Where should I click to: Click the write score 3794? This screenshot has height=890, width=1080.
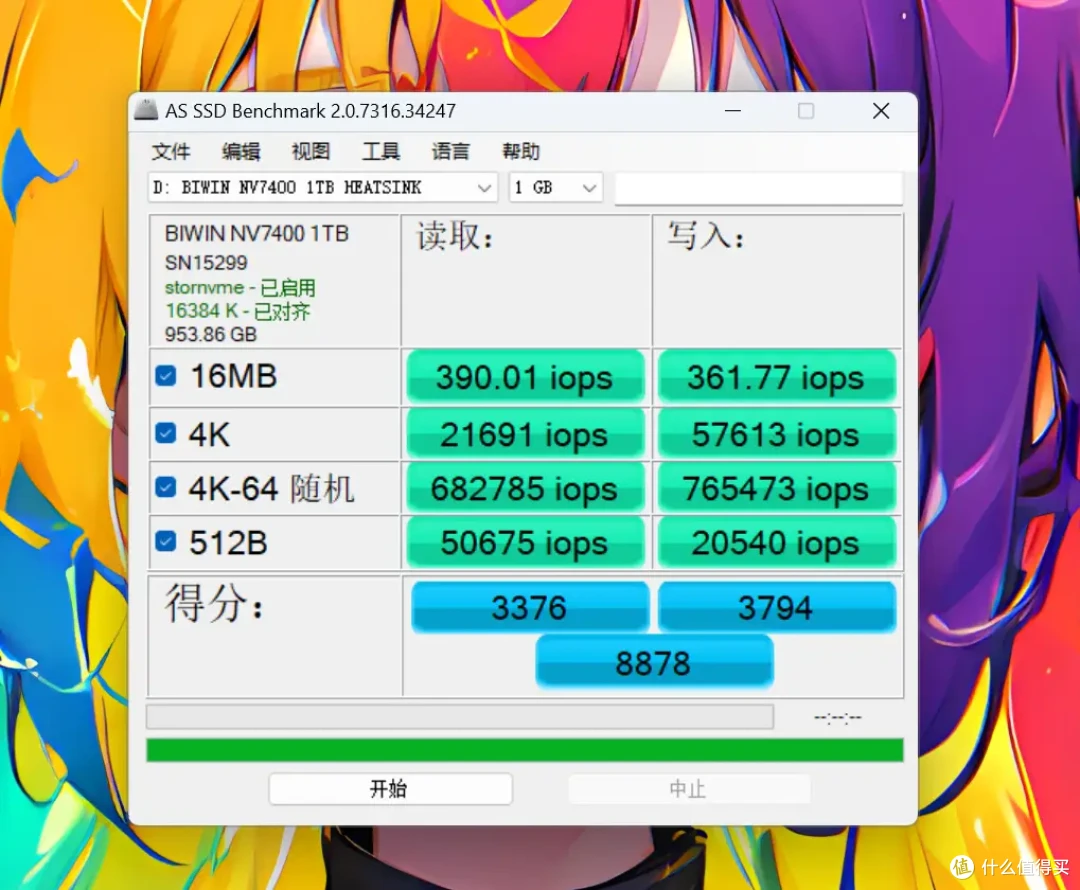[777, 607]
